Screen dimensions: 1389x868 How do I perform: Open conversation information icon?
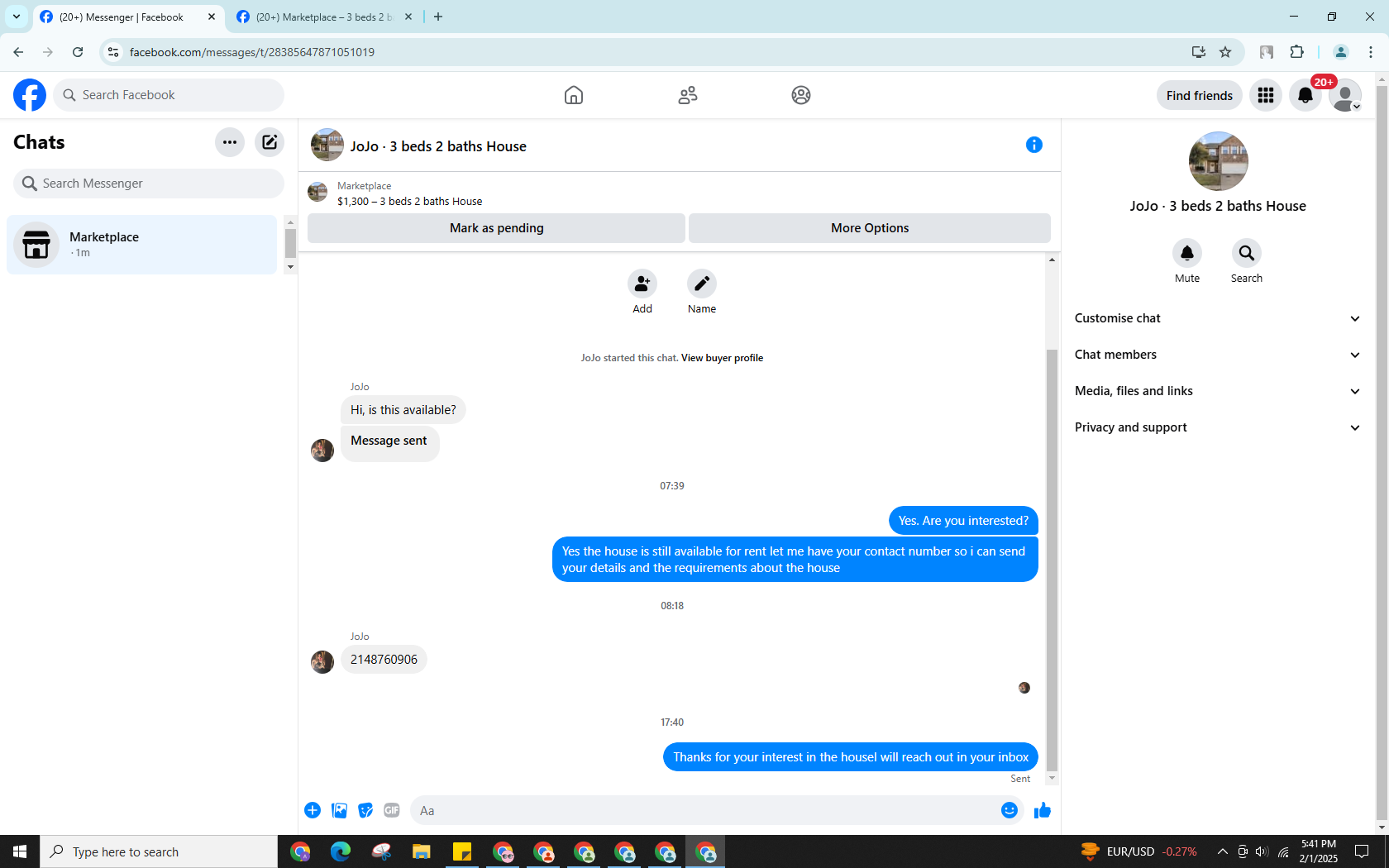1034,145
